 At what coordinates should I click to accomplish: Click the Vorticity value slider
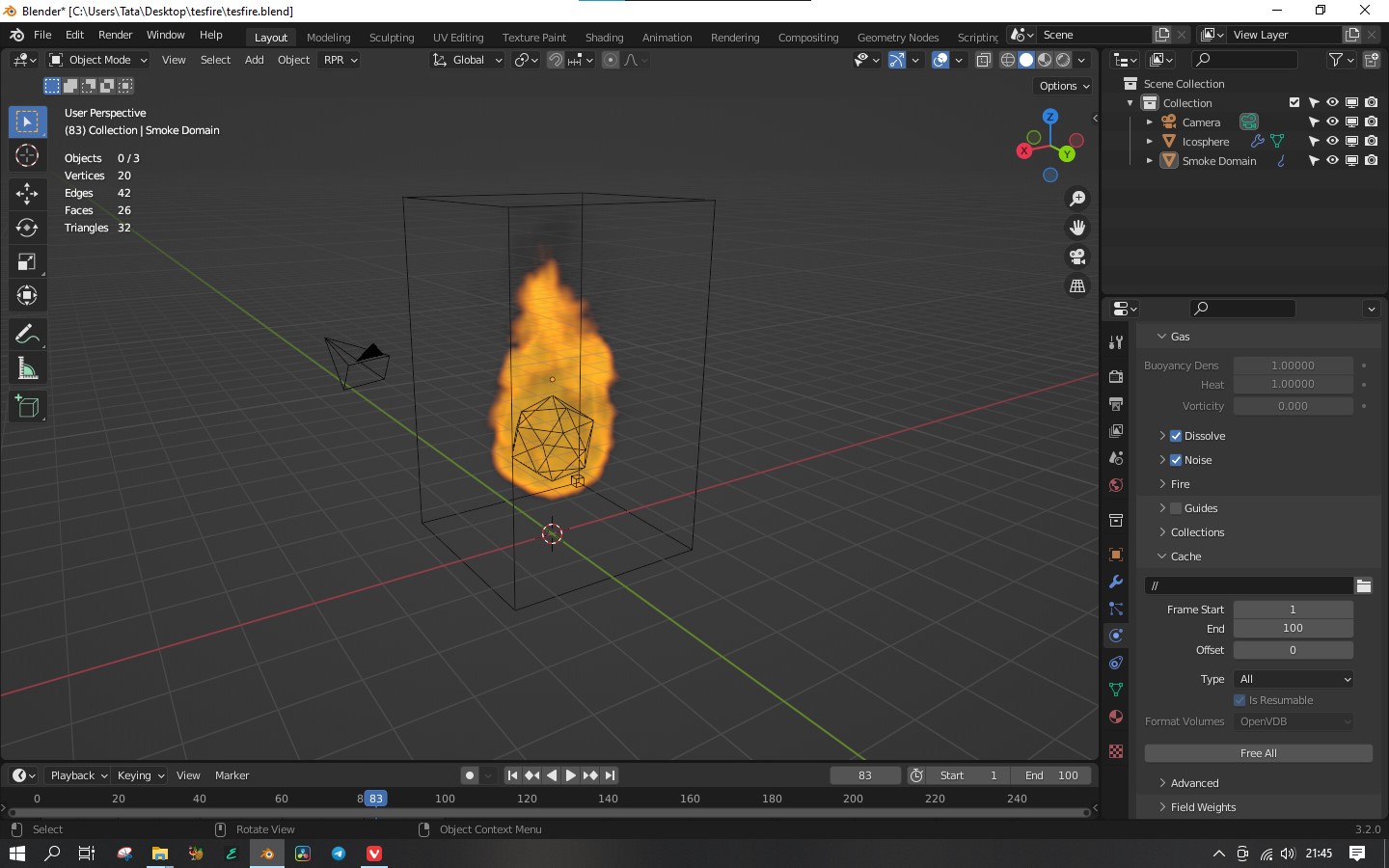pos(1293,406)
